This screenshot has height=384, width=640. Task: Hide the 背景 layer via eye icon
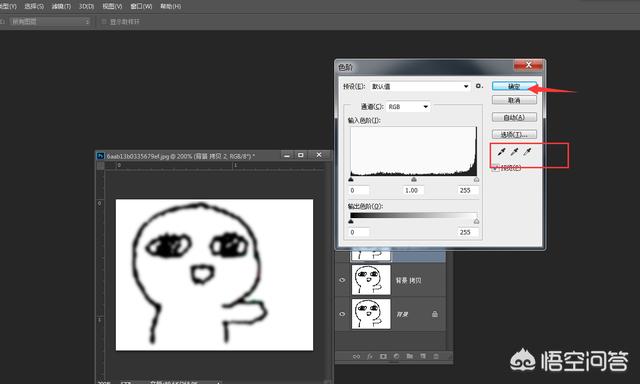(342, 314)
